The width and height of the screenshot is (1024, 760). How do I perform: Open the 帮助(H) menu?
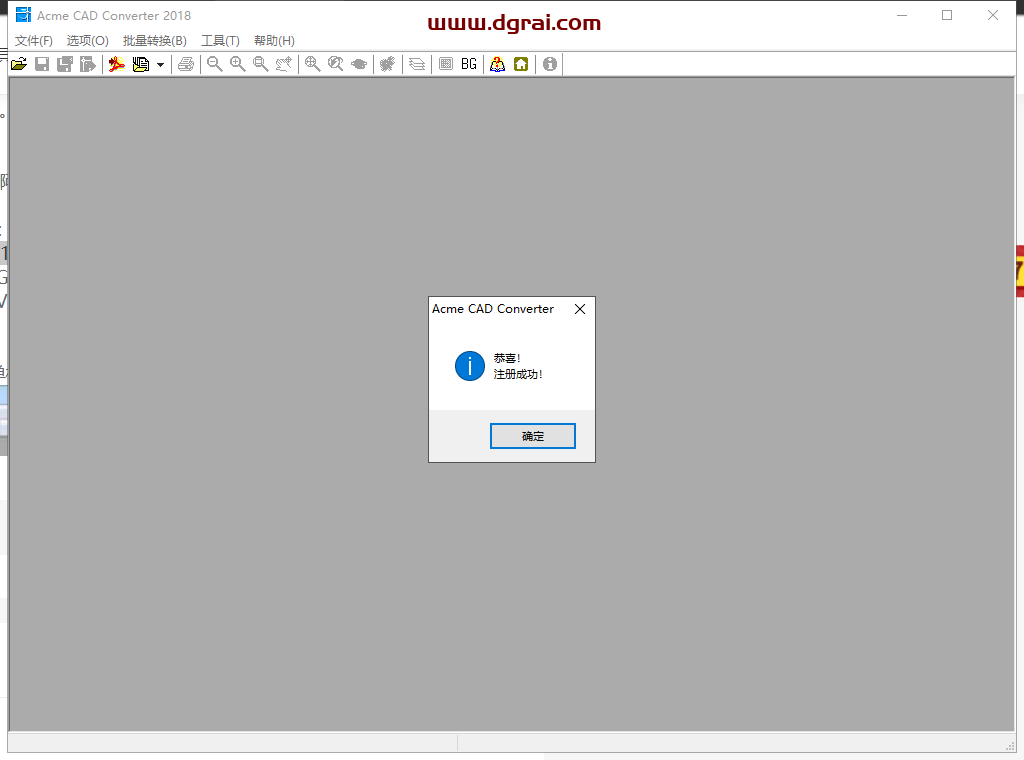(x=274, y=40)
